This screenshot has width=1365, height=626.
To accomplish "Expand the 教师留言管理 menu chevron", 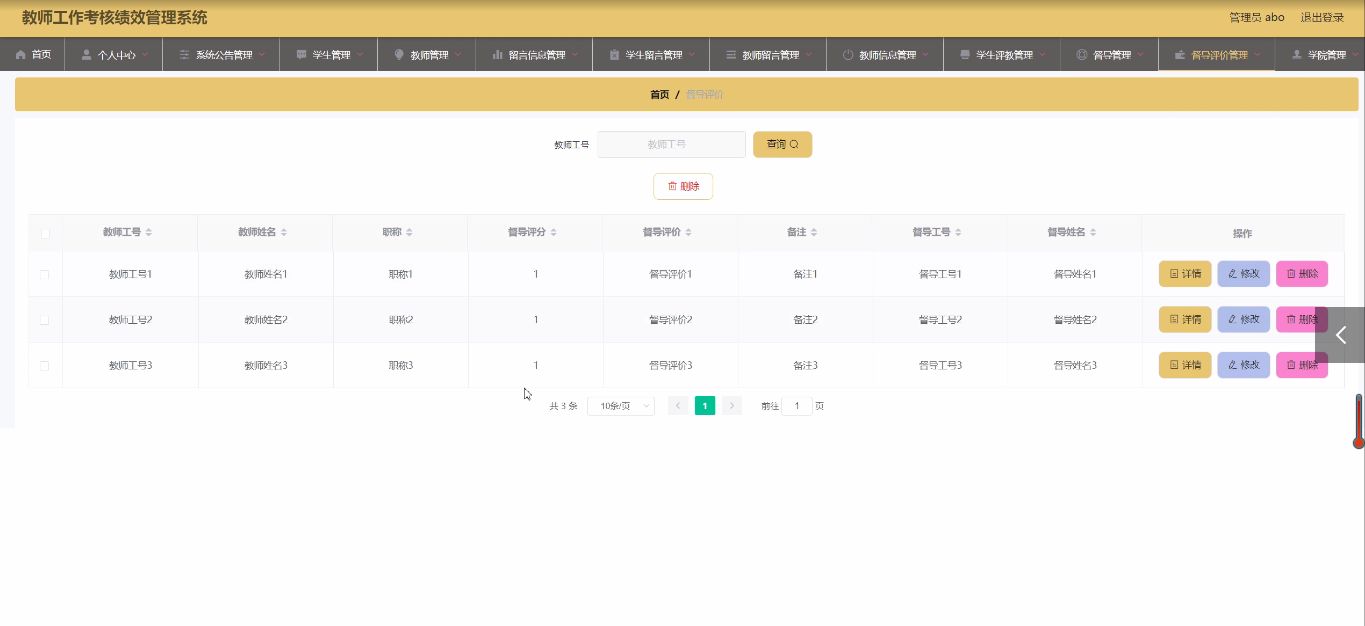I will coord(809,54).
